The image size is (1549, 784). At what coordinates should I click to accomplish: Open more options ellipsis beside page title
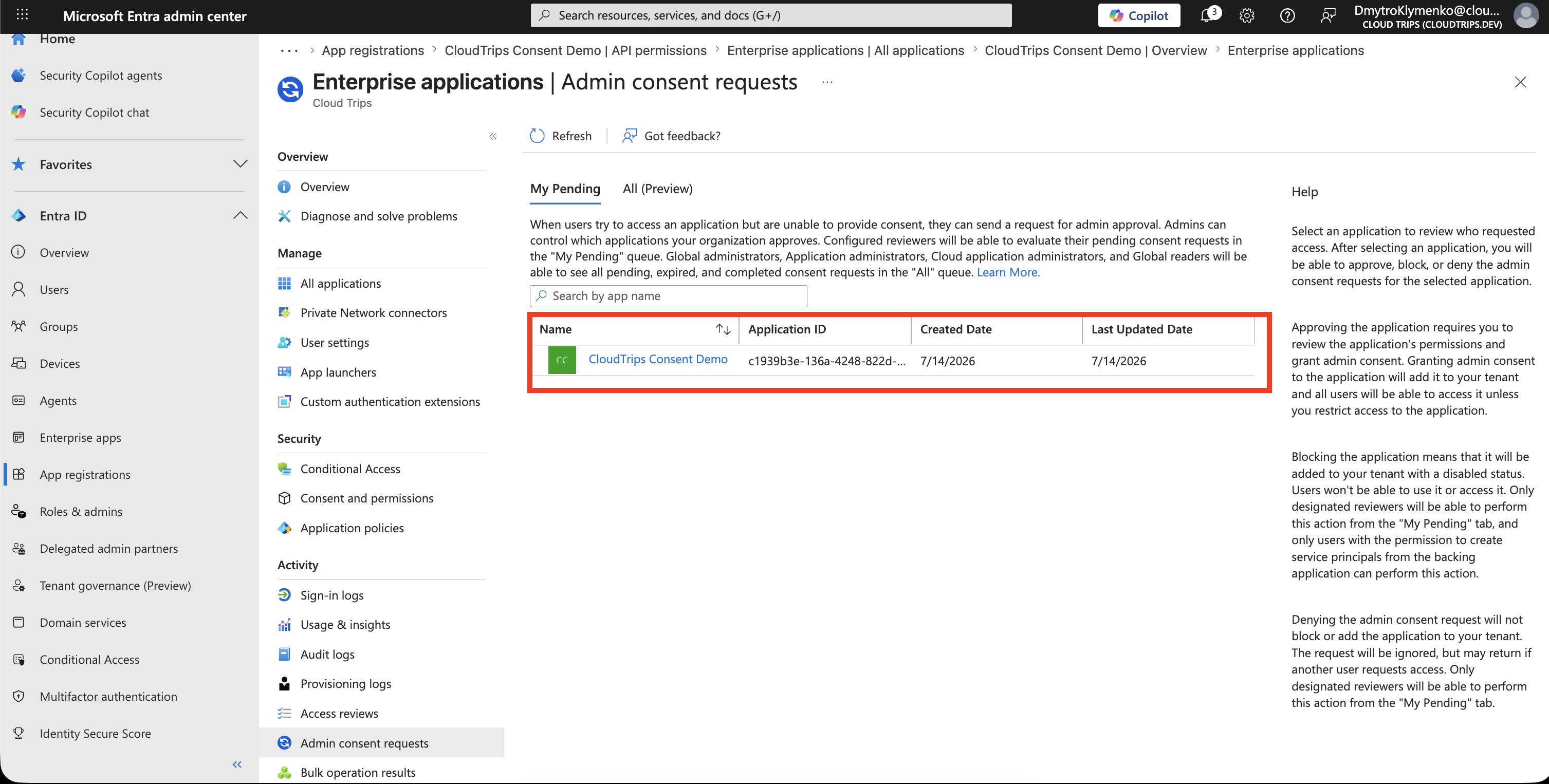pyautogui.click(x=827, y=82)
